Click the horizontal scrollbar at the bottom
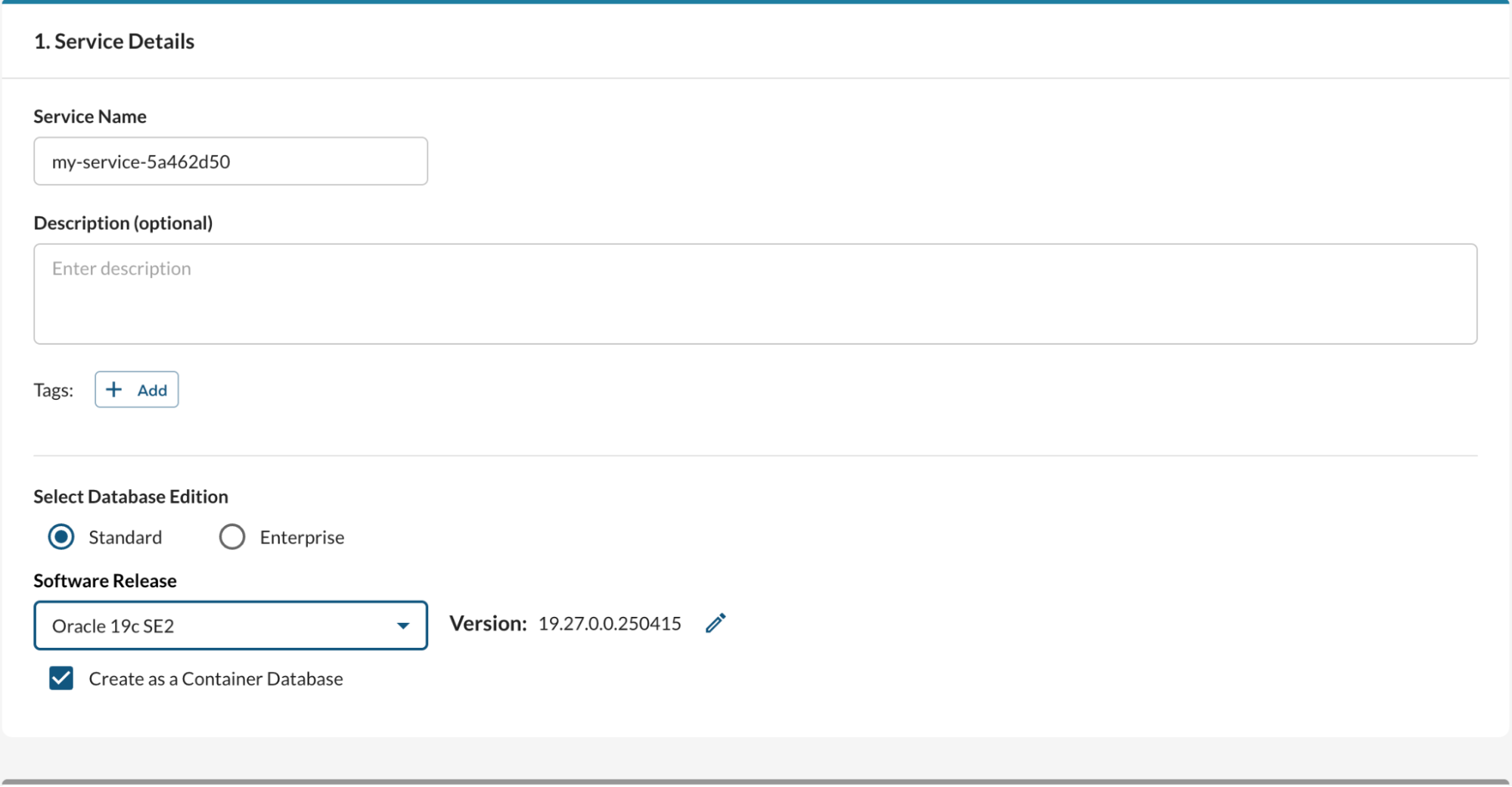Image resolution: width=1512 pixels, height=787 pixels. pos(755,782)
